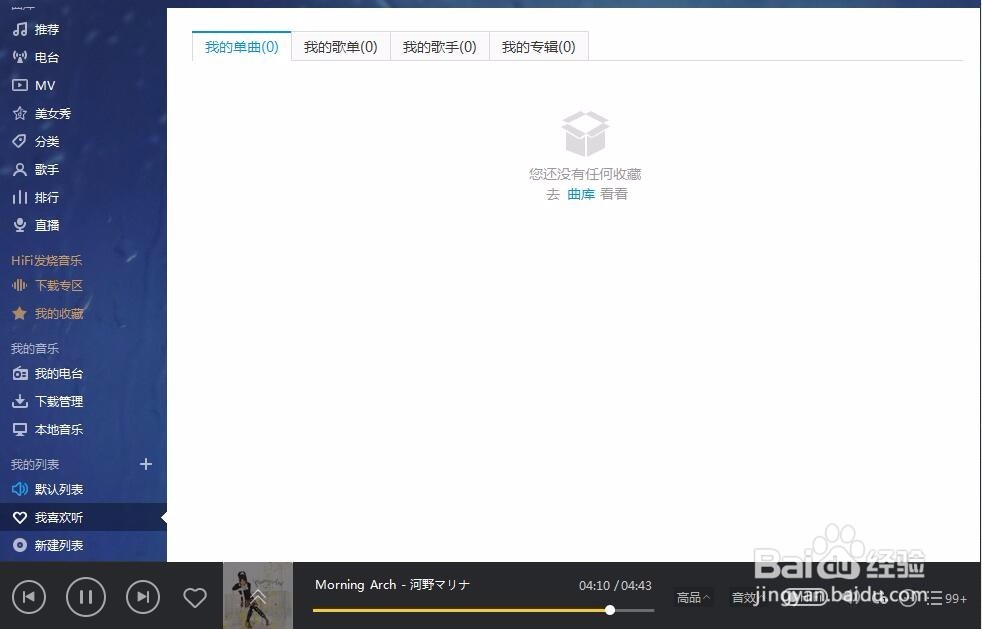Screen dimensions: 982x629
Task: Select the 我喜欢听 playlist
Action: coord(83,517)
